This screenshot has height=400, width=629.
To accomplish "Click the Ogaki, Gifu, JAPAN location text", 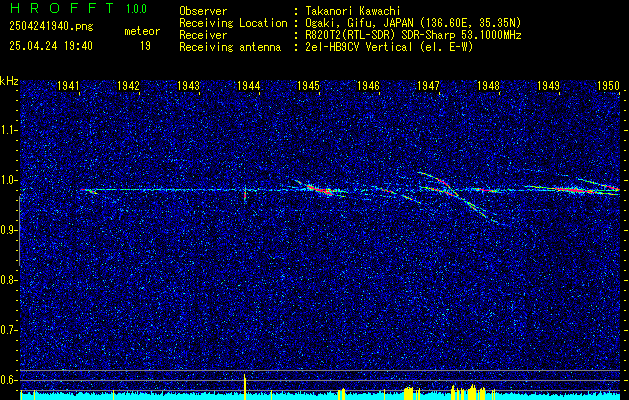I will tap(413, 23).
